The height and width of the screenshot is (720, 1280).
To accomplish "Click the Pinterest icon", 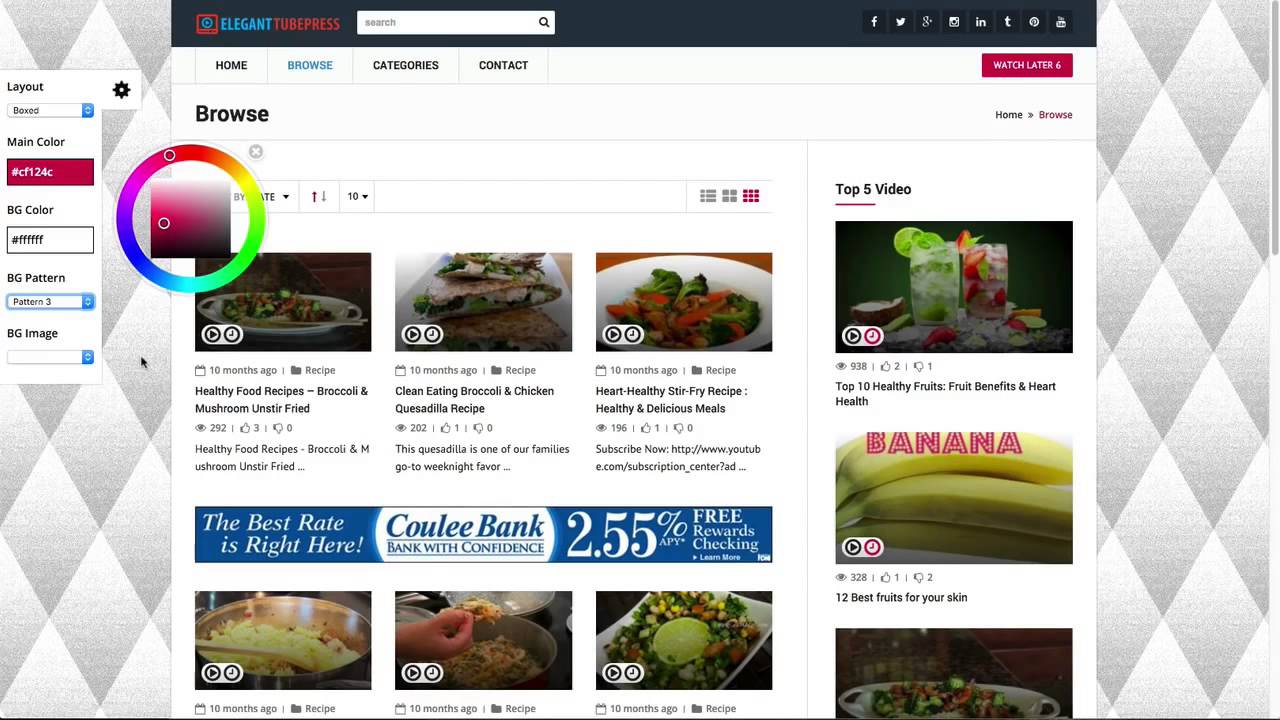I will (x=1034, y=22).
